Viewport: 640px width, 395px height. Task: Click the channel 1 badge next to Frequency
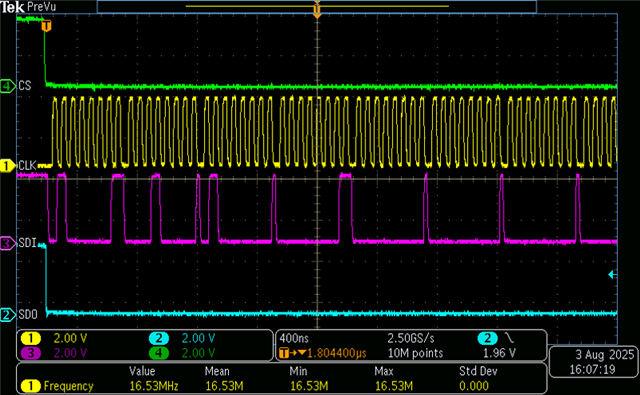click(31, 386)
